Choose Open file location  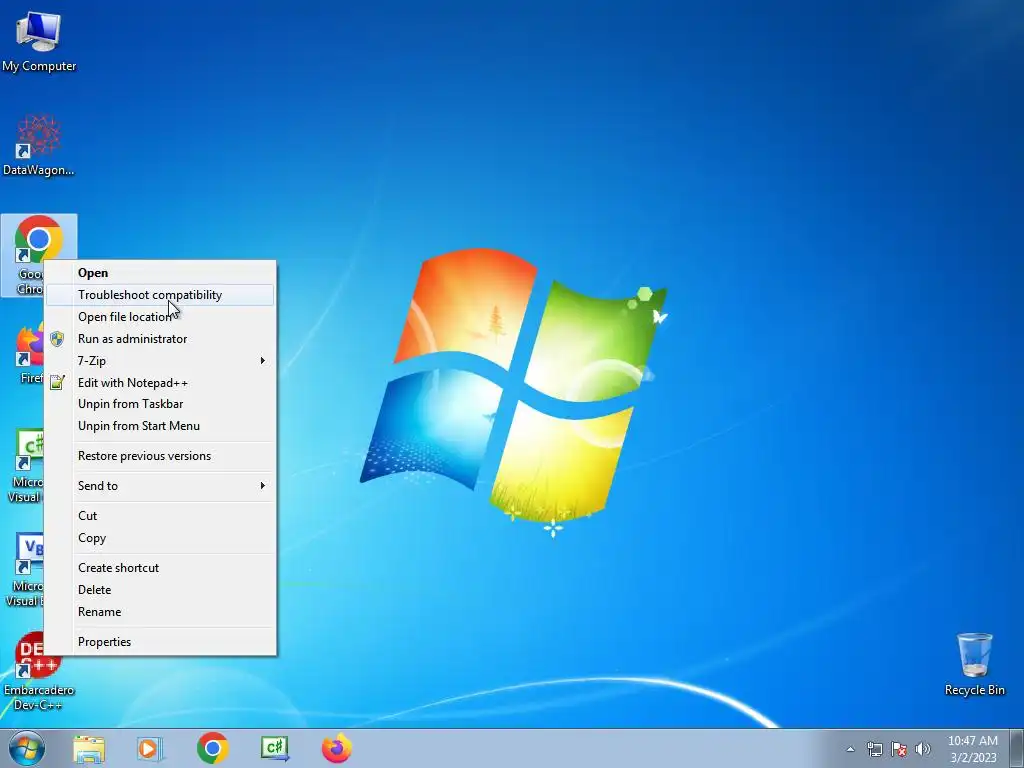tap(160, 317)
